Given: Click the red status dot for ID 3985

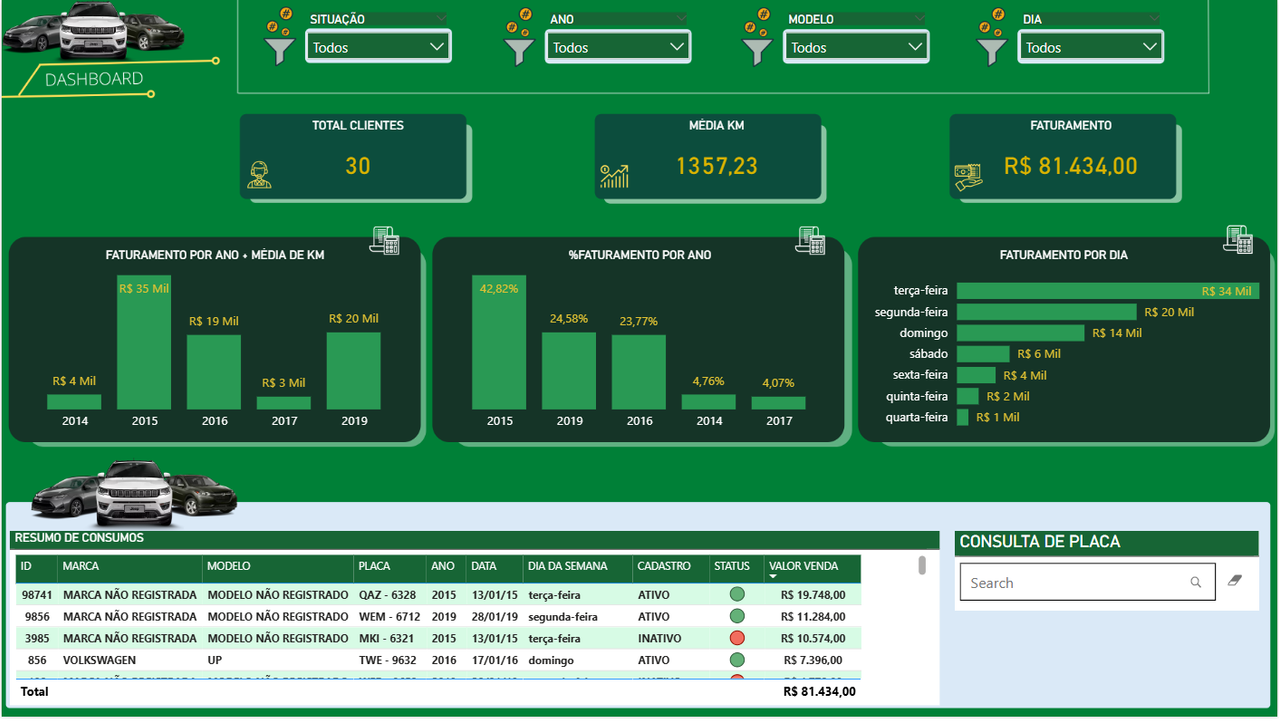Looking at the screenshot, I should [x=737, y=638].
